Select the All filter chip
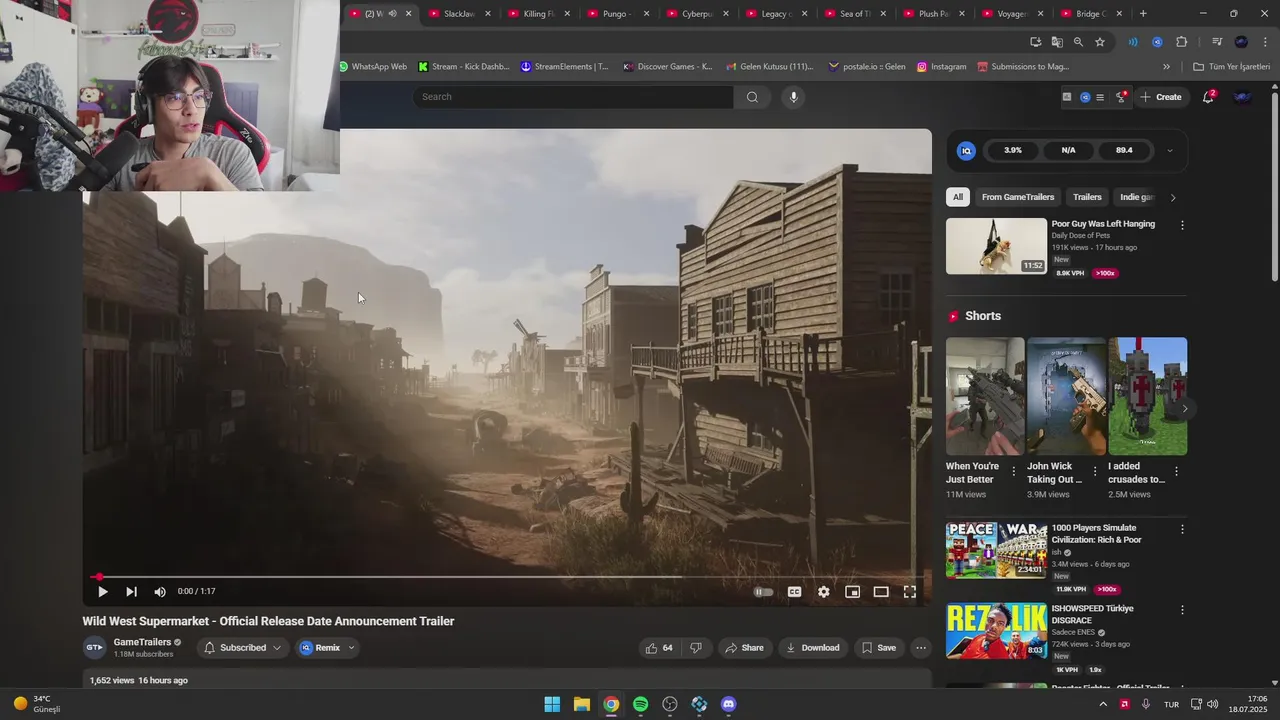This screenshot has height=720, width=1280. [958, 197]
